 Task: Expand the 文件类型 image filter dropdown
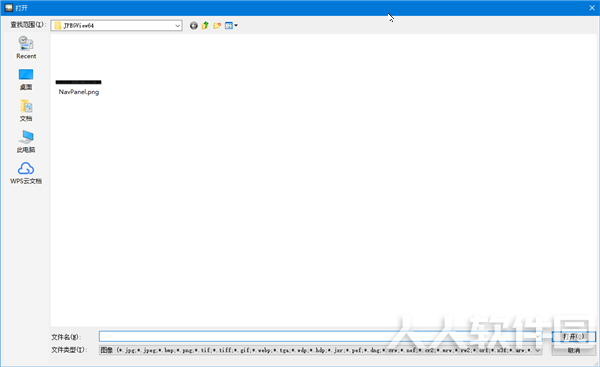(538, 350)
